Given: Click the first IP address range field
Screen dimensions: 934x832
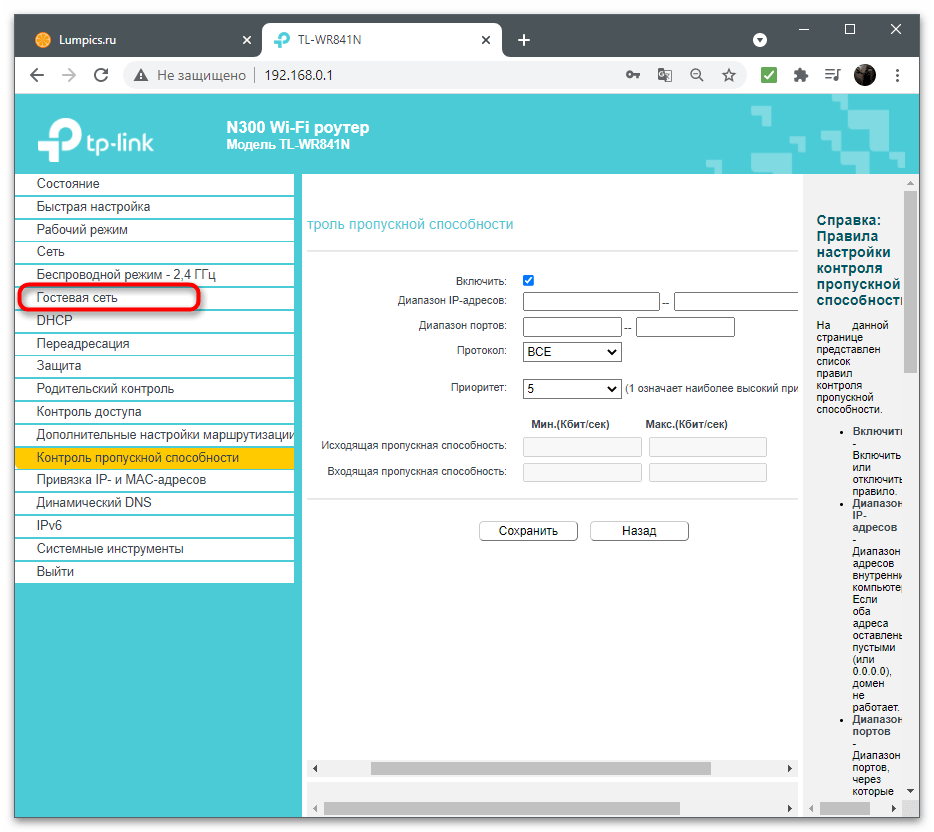Looking at the screenshot, I should (x=591, y=301).
